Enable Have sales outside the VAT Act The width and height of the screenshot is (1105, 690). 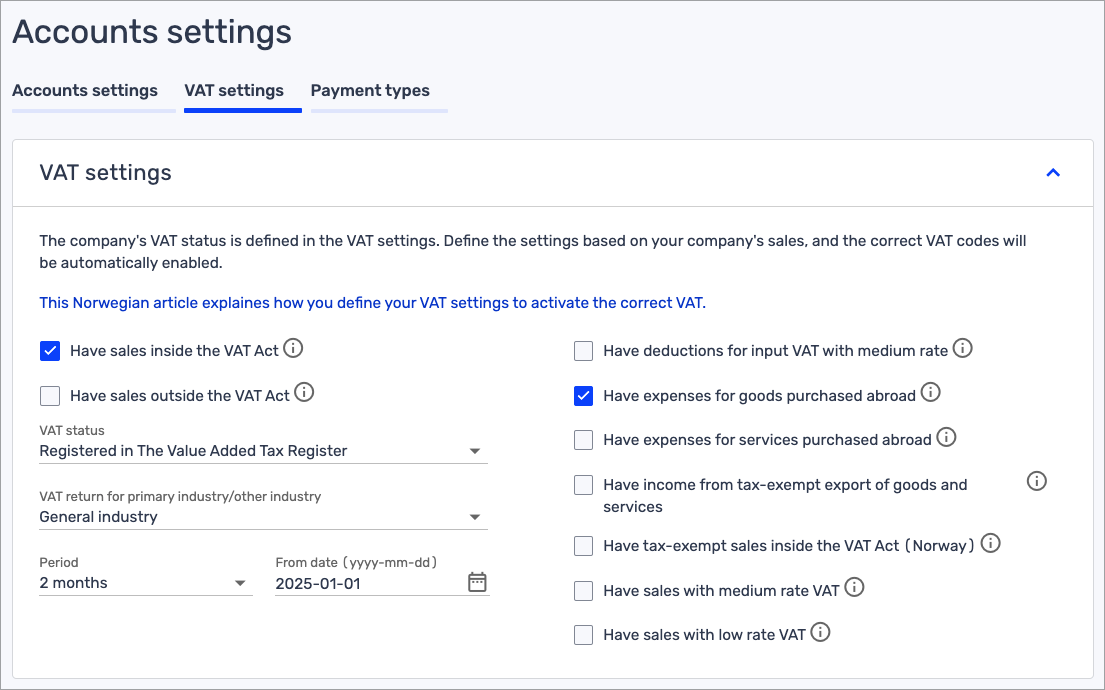[50, 396]
